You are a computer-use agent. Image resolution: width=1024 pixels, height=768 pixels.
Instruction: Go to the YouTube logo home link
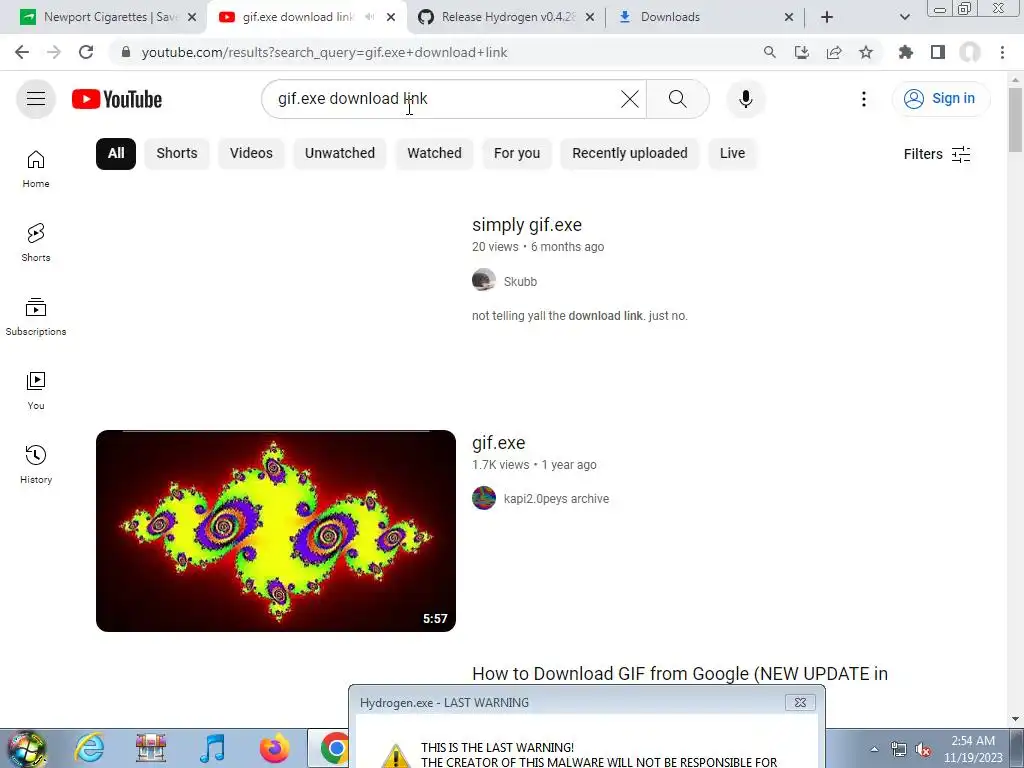click(x=117, y=99)
